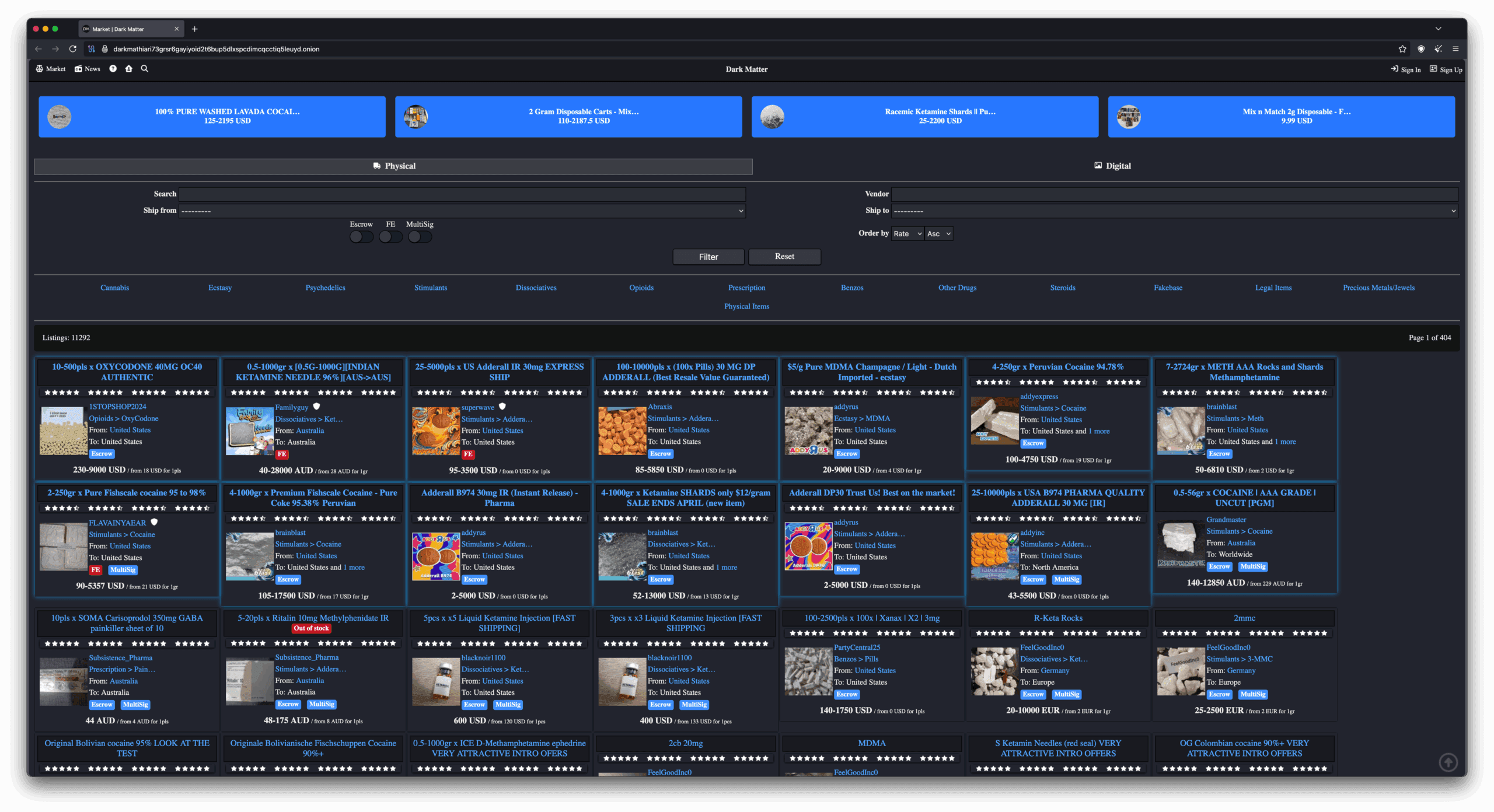Open the Dissociatives category link

(535, 288)
